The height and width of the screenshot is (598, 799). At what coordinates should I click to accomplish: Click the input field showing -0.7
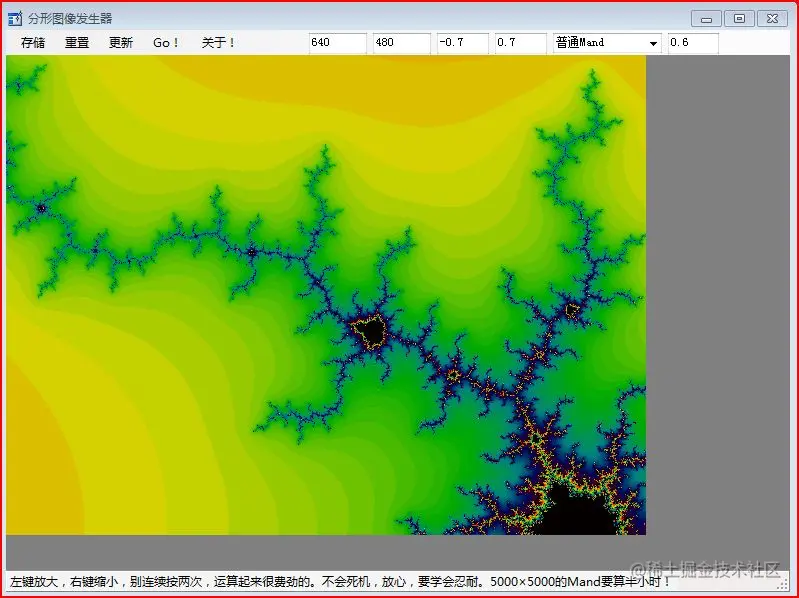coord(463,43)
